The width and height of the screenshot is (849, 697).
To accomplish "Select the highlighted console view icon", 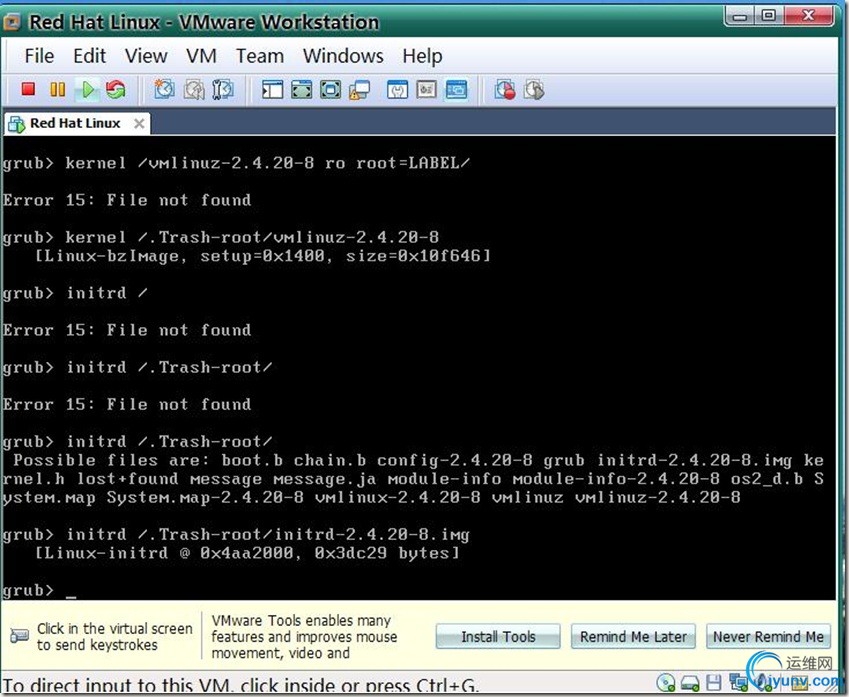I will pos(456,89).
